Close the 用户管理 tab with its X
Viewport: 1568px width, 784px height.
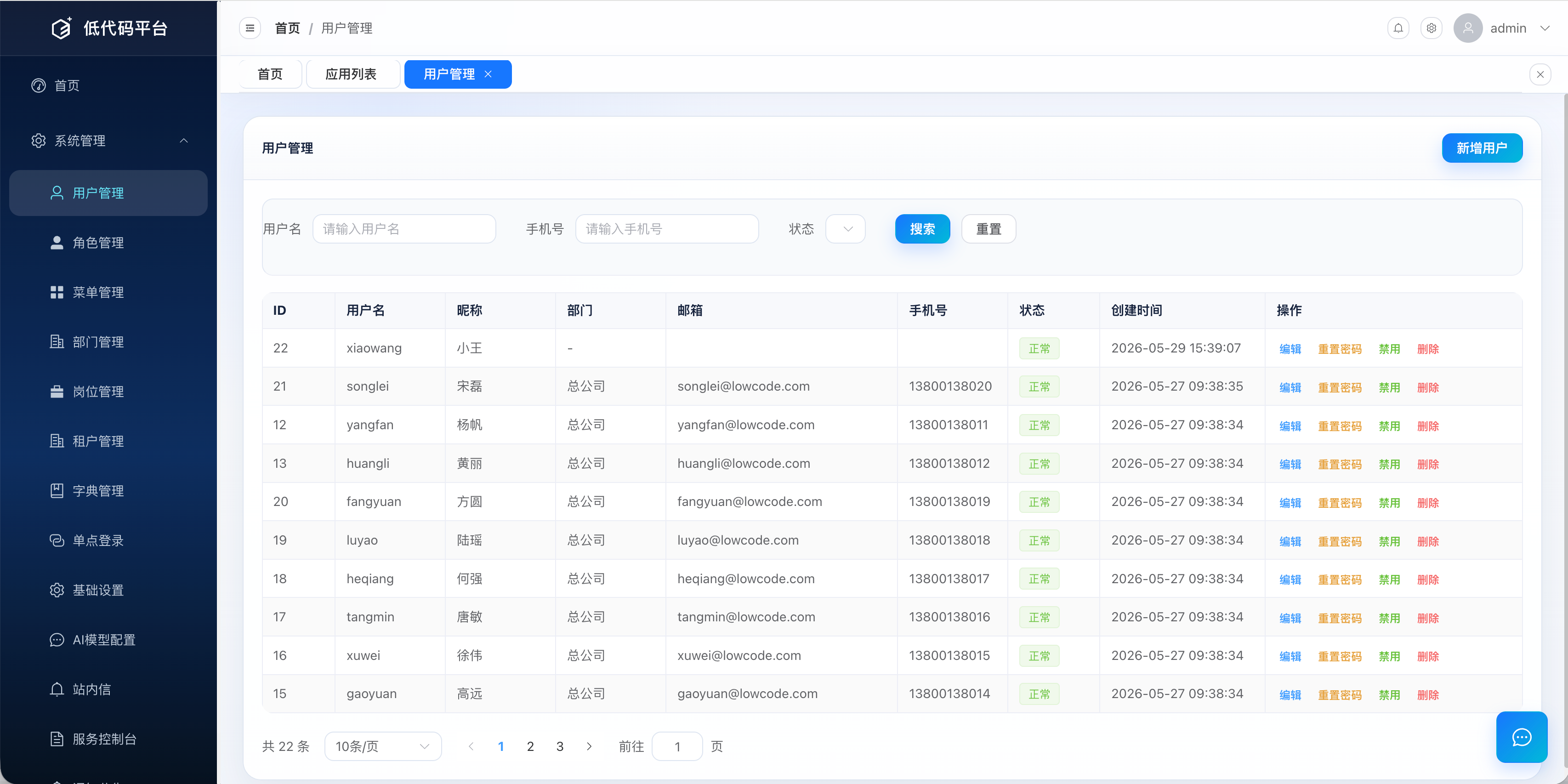click(x=488, y=74)
